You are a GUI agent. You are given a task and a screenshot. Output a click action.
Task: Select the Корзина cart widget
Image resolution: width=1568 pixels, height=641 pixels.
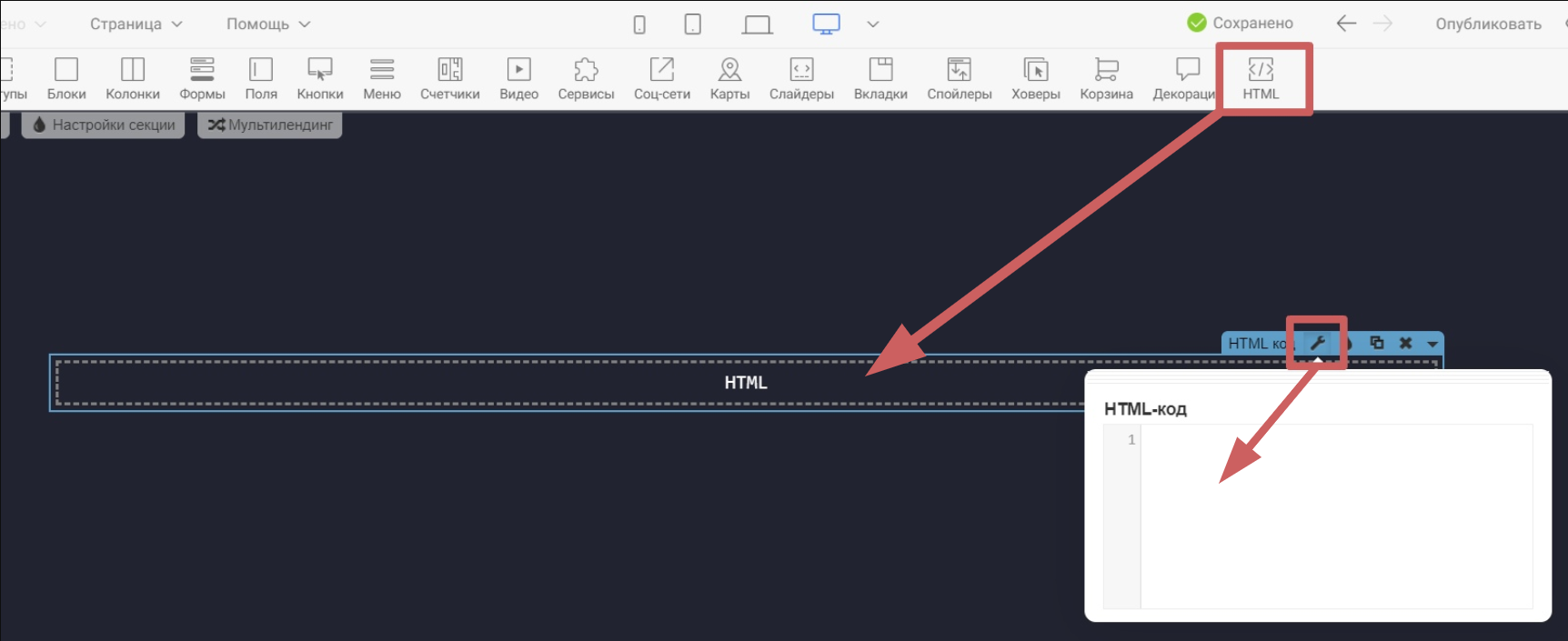pos(1106,78)
